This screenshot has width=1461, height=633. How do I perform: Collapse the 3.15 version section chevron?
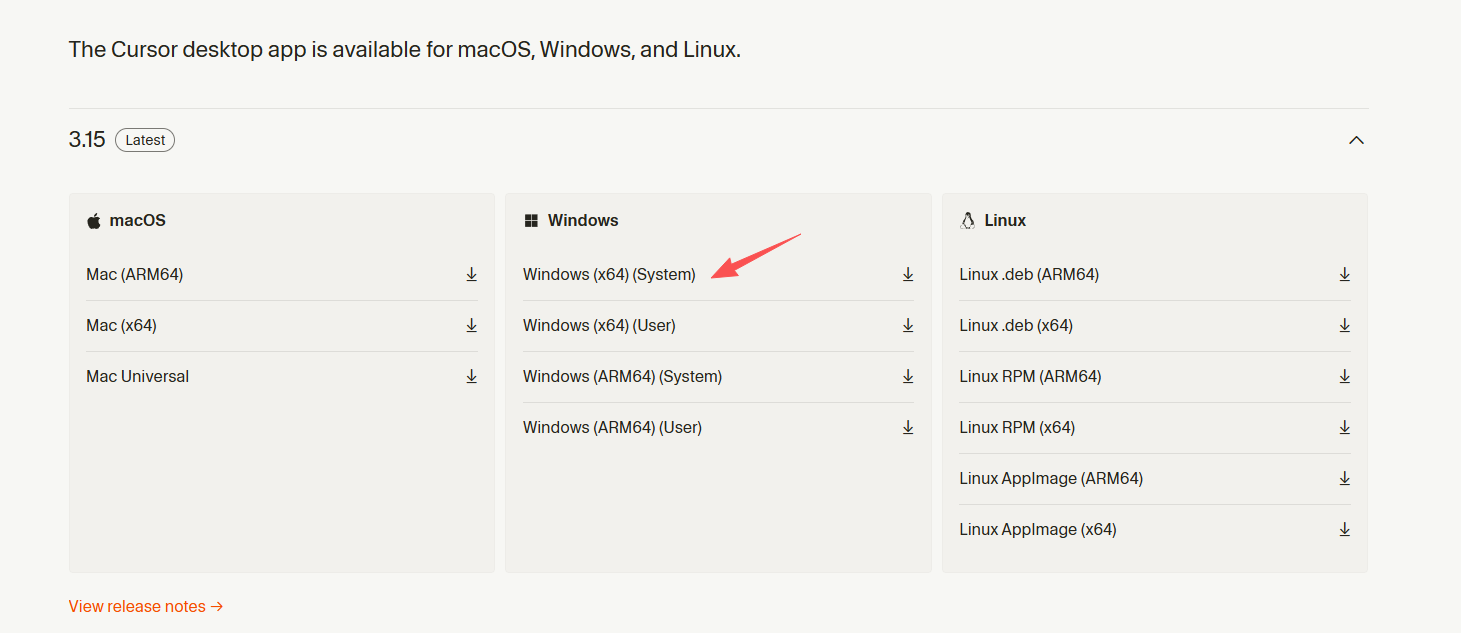coord(1356,140)
